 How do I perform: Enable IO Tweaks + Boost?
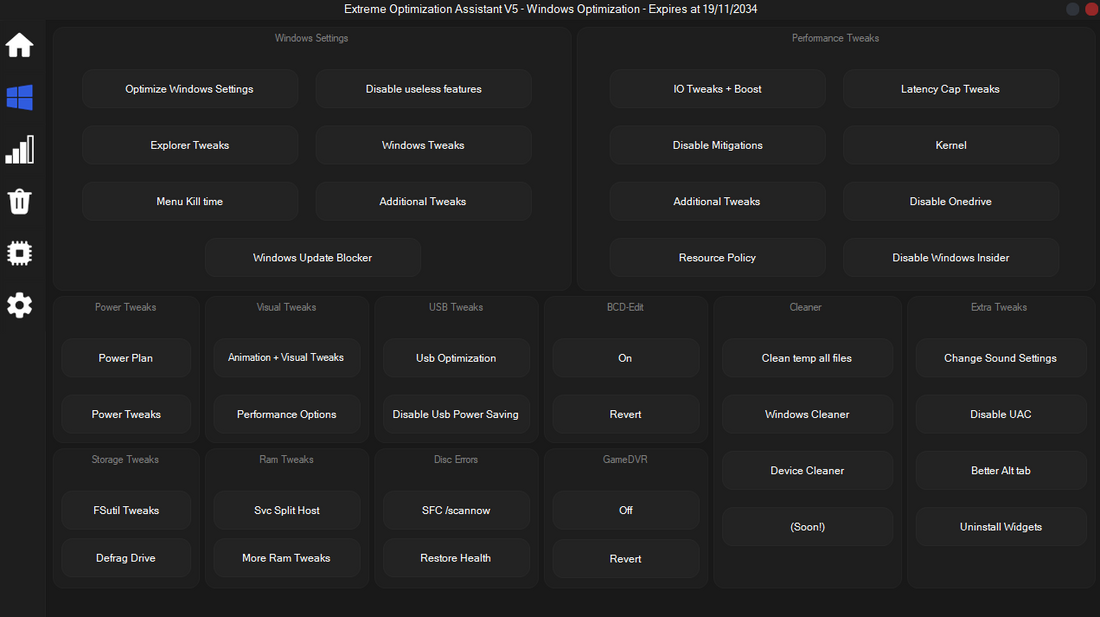coord(717,88)
